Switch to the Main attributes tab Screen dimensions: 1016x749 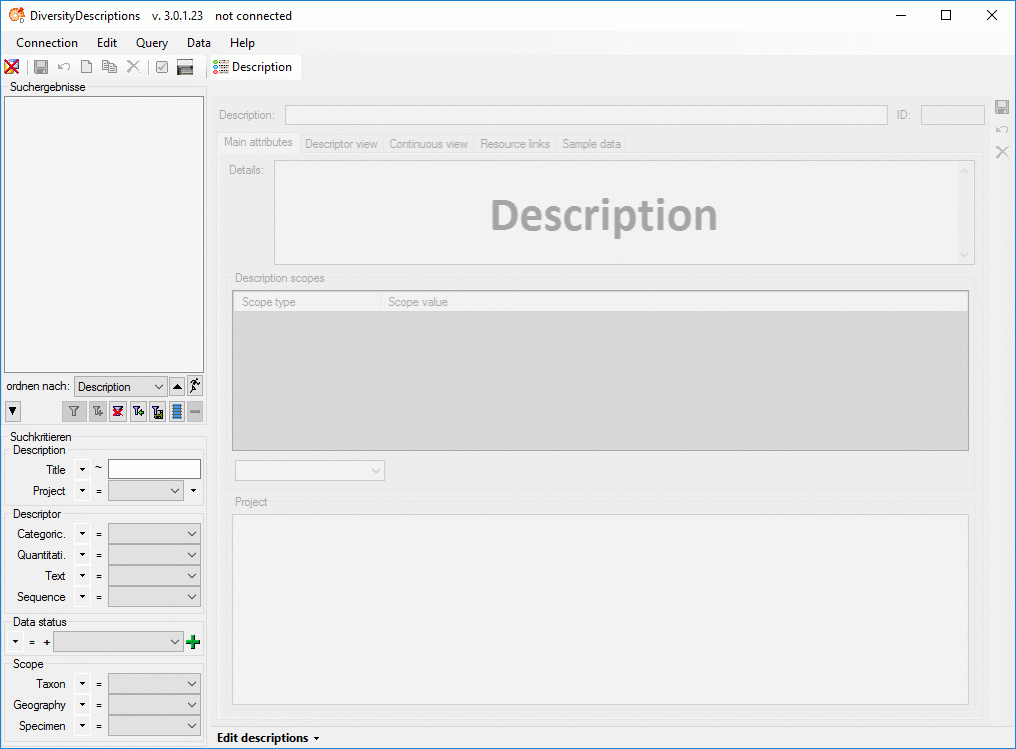point(258,142)
